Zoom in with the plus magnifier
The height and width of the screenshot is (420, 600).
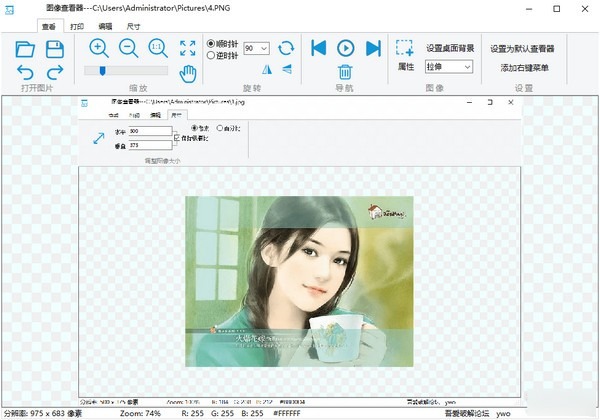click(x=99, y=48)
